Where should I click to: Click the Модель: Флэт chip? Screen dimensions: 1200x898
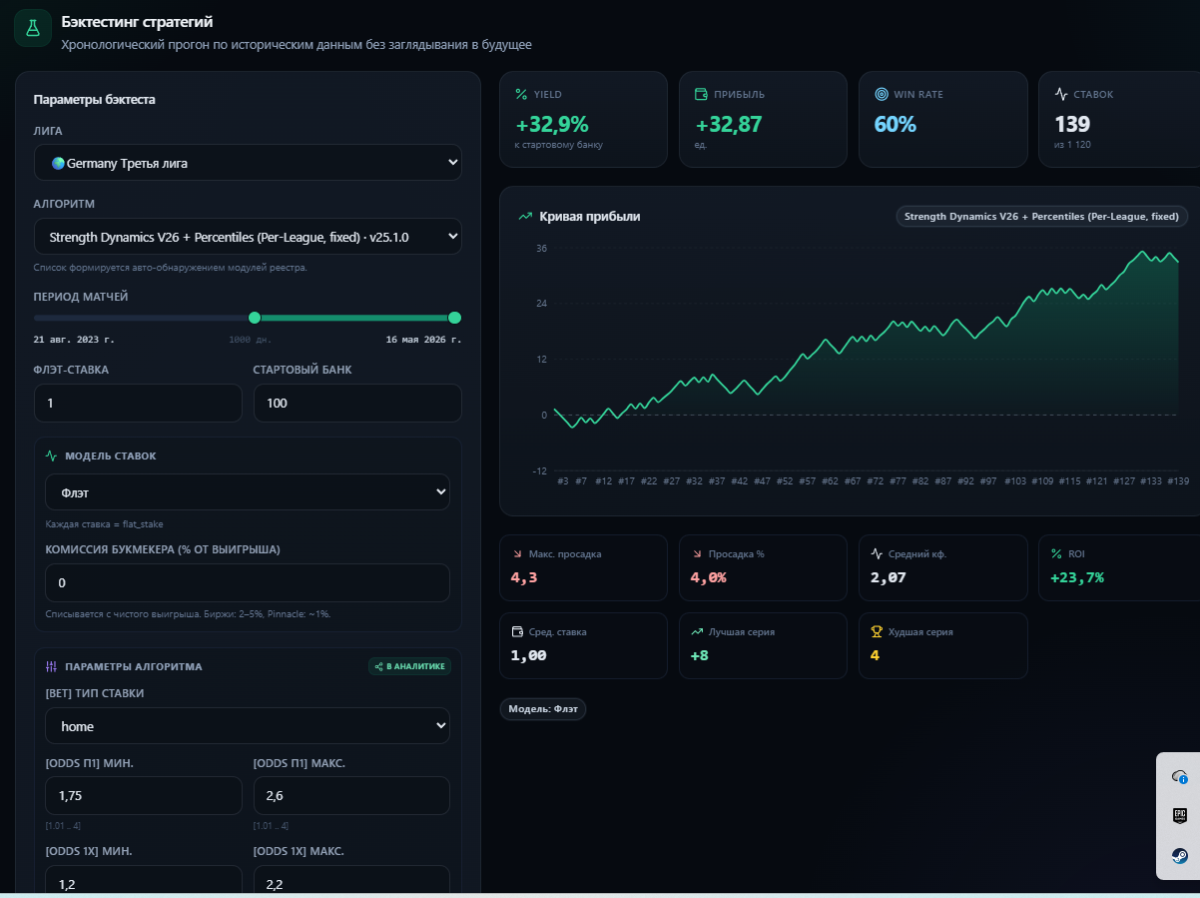[x=543, y=709]
